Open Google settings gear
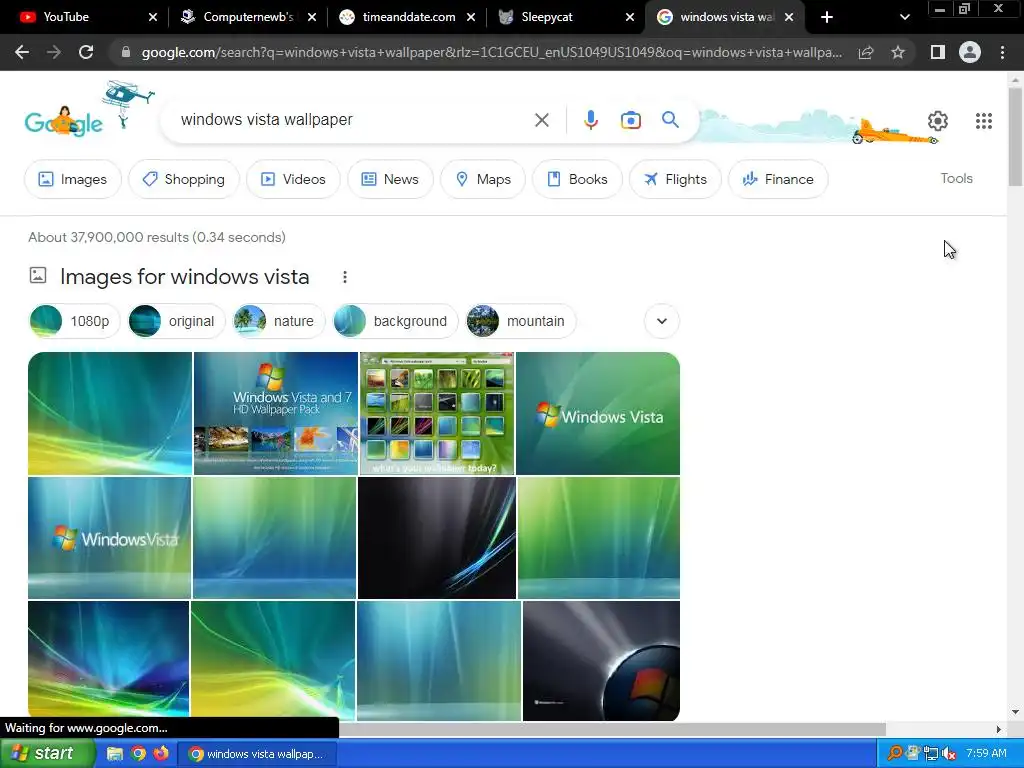The height and width of the screenshot is (768, 1024). tap(938, 121)
